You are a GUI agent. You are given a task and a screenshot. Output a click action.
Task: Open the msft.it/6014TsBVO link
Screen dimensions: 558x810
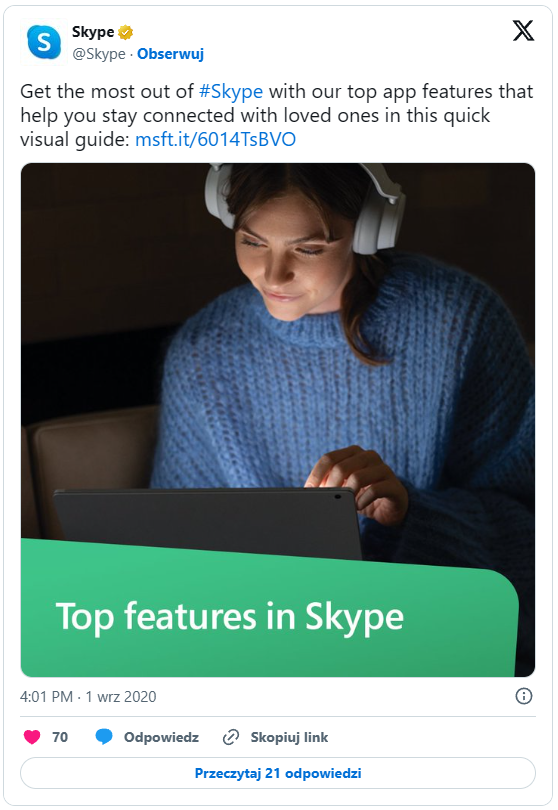click(x=215, y=139)
